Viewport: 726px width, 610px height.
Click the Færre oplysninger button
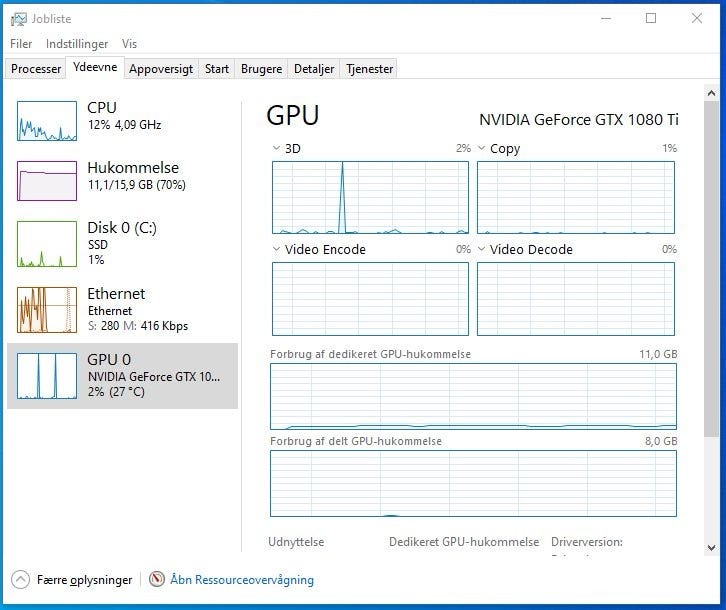tap(84, 579)
